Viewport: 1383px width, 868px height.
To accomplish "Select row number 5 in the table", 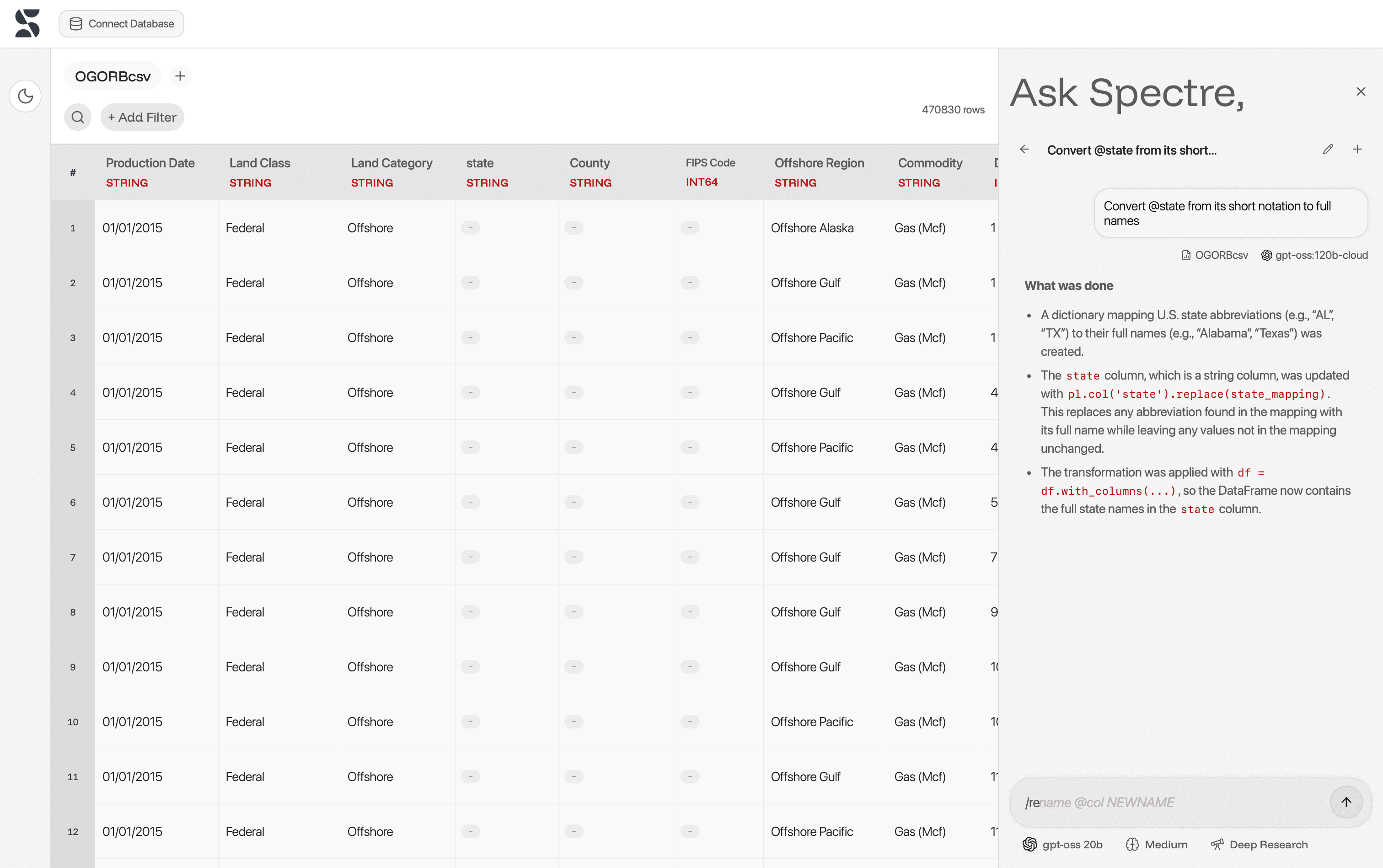I will [73, 448].
